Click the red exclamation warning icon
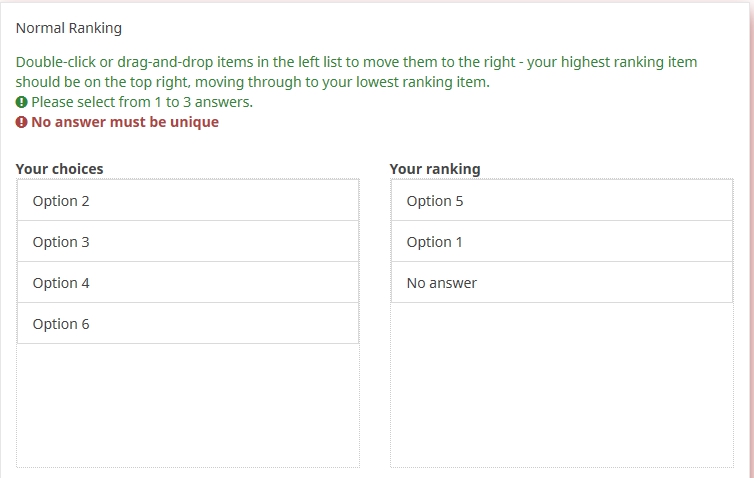This screenshot has width=754, height=478. (22, 122)
